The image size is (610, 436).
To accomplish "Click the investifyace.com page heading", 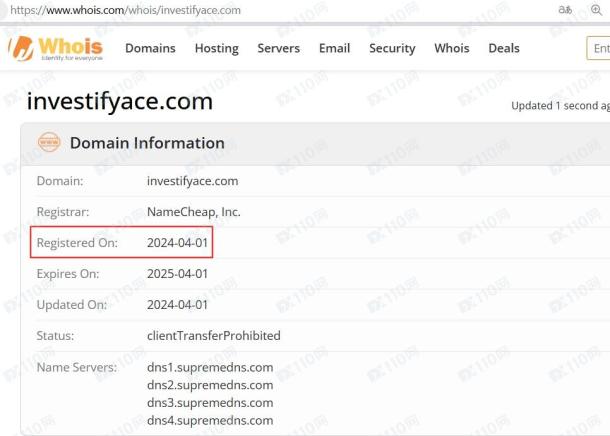I will [120, 101].
